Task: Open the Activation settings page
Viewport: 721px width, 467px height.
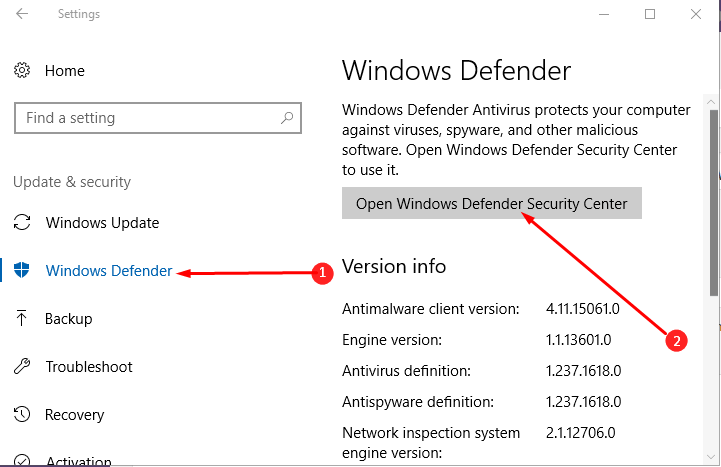Action: [x=79, y=461]
